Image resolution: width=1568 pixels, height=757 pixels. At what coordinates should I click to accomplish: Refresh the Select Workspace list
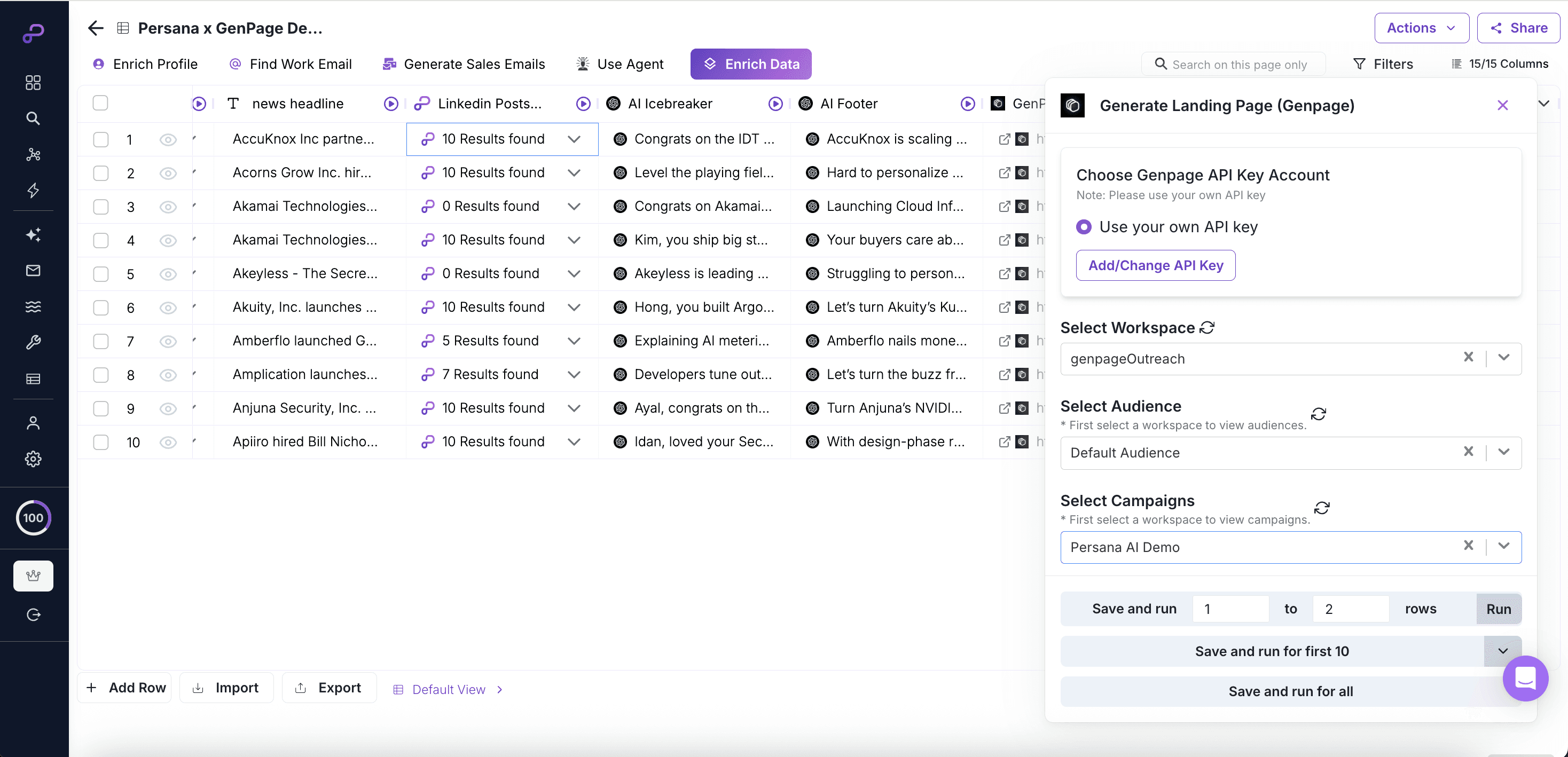click(1207, 327)
